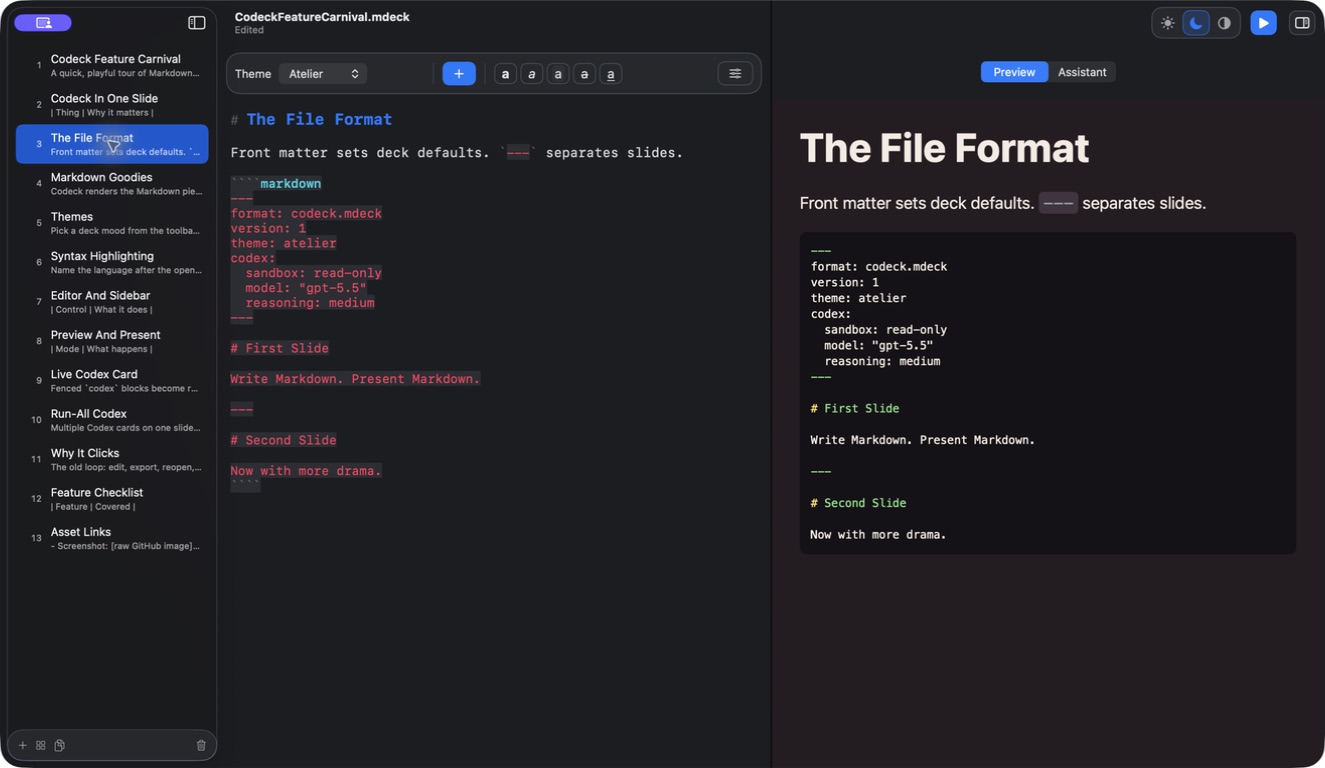1325x768 pixels.
Task: Click the blue plus add button in toolbar
Action: [x=459, y=74]
